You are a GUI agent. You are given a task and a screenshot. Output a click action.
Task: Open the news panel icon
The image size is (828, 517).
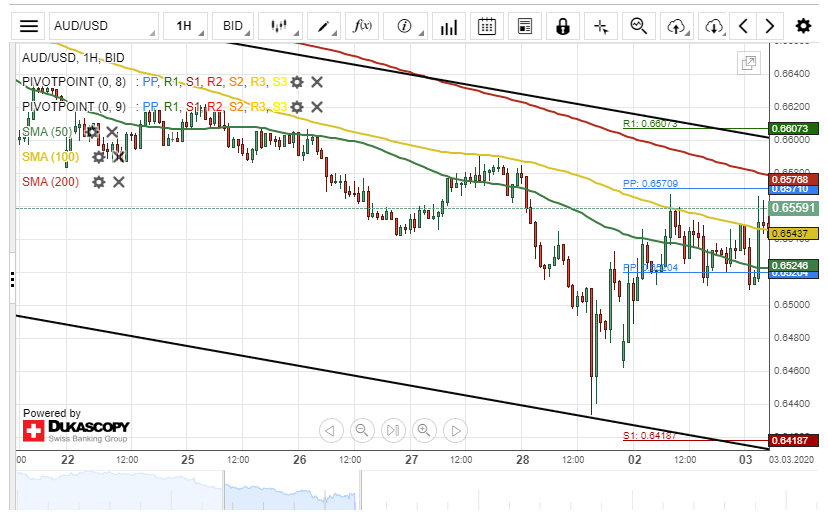pos(525,26)
